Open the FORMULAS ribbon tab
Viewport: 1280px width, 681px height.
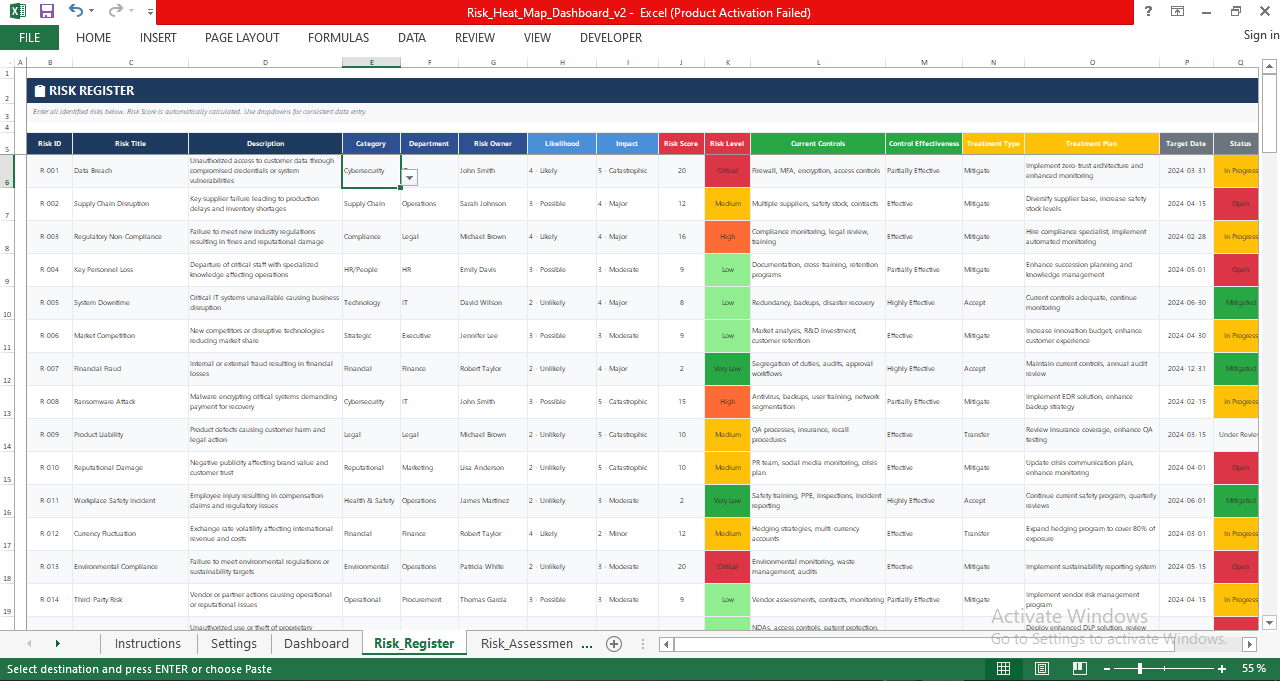338,37
